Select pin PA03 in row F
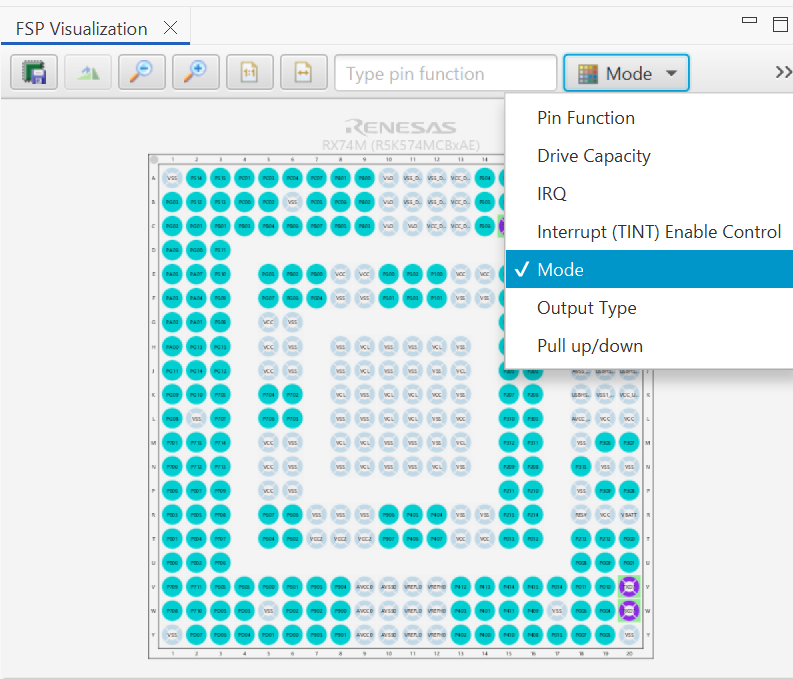 (x=172, y=298)
